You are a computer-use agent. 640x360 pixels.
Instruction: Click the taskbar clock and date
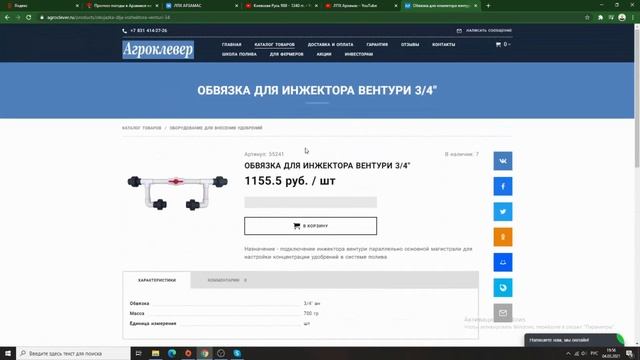[611, 353]
